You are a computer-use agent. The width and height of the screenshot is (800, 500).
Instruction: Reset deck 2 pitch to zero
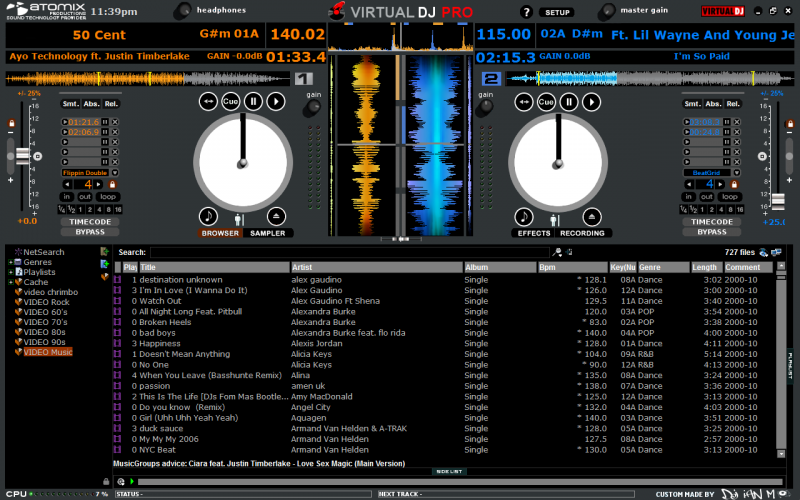tap(762, 156)
